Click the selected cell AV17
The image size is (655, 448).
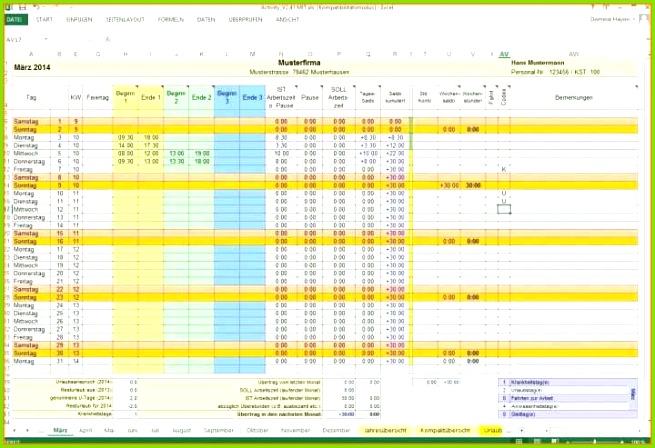pos(504,209)
